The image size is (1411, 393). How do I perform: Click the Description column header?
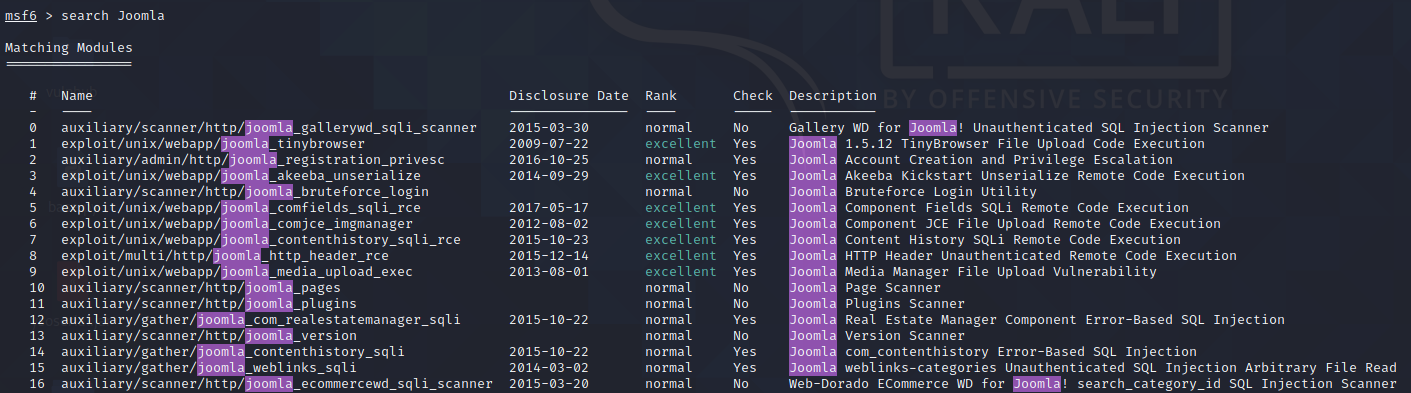click(833, 96)
